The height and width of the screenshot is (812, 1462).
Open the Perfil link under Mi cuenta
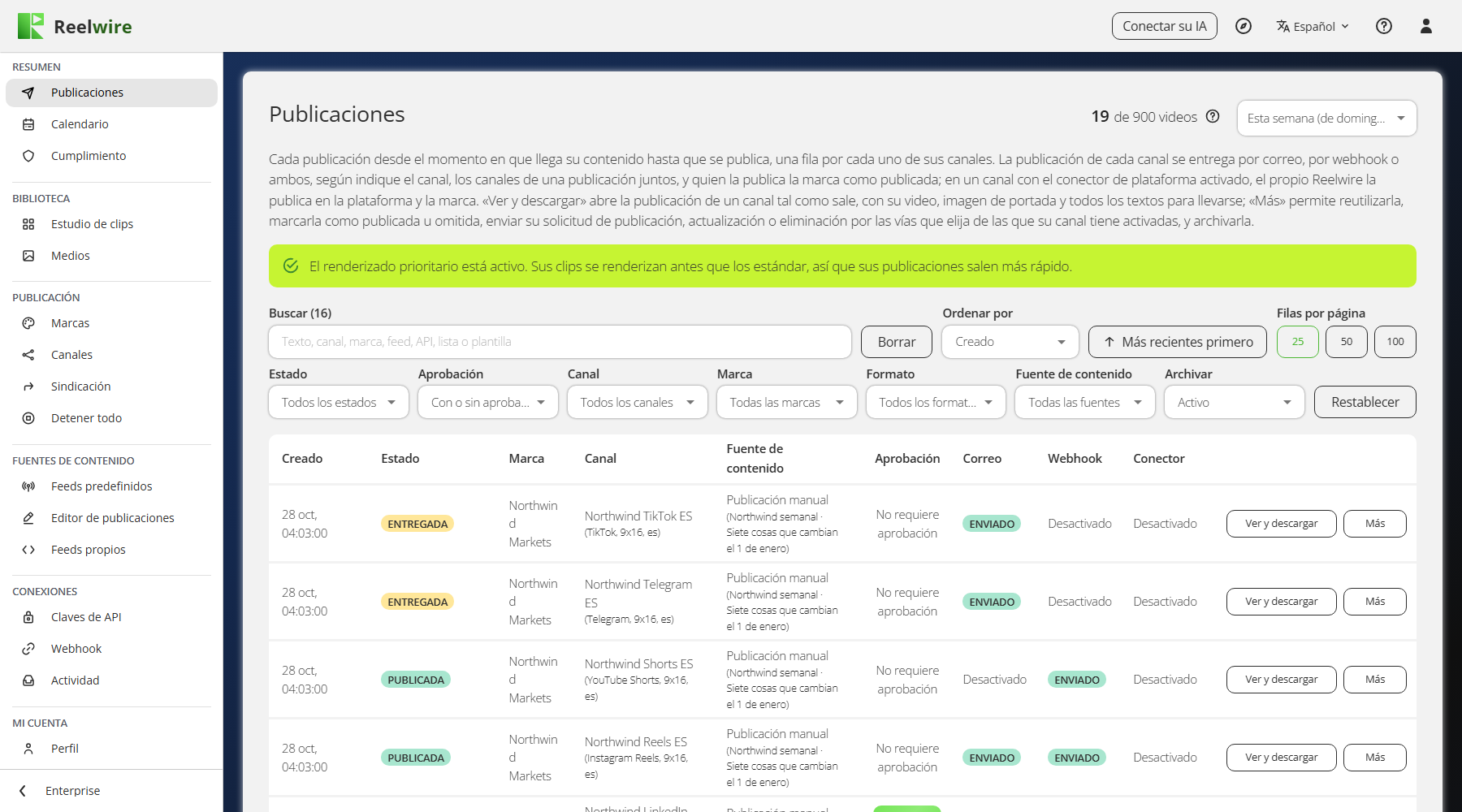(x=111, y=749)
